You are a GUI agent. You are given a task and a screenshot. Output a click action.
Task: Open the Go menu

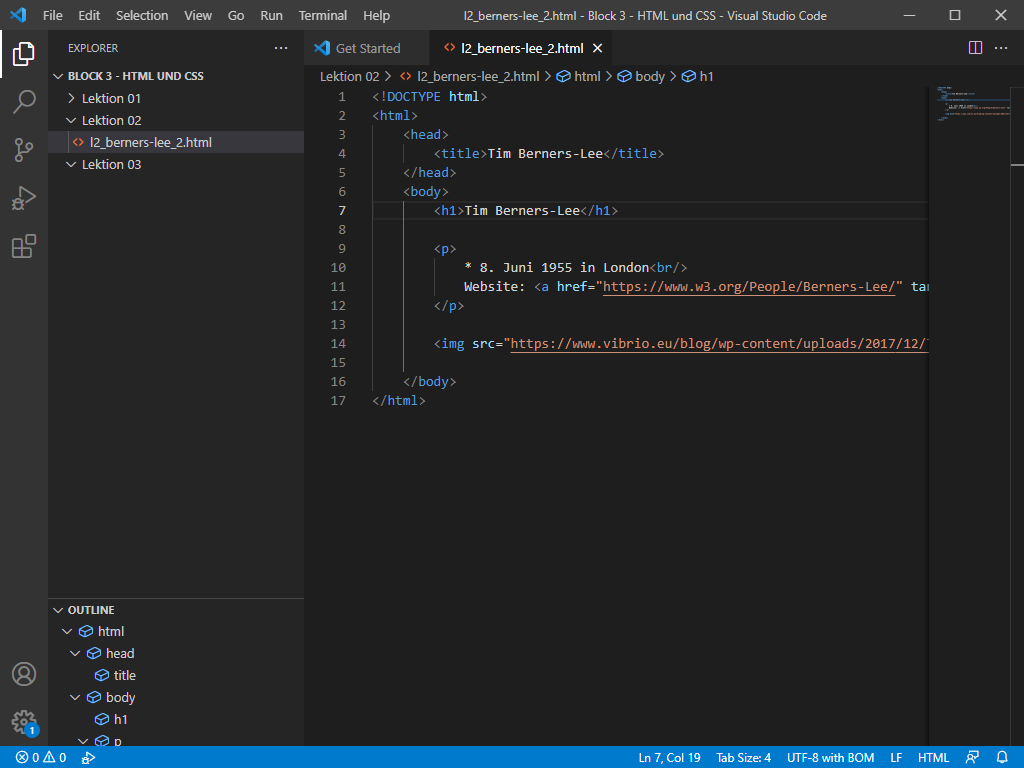236,15
